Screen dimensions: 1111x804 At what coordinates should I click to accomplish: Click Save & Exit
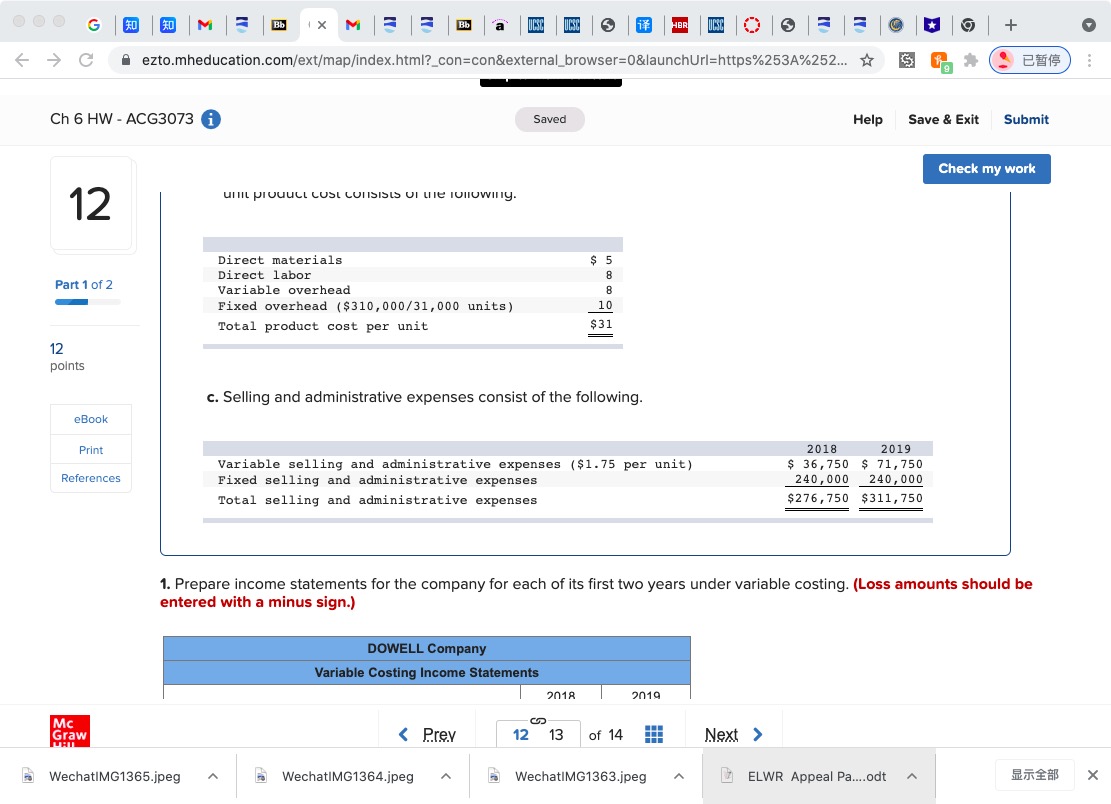[943, 119]
